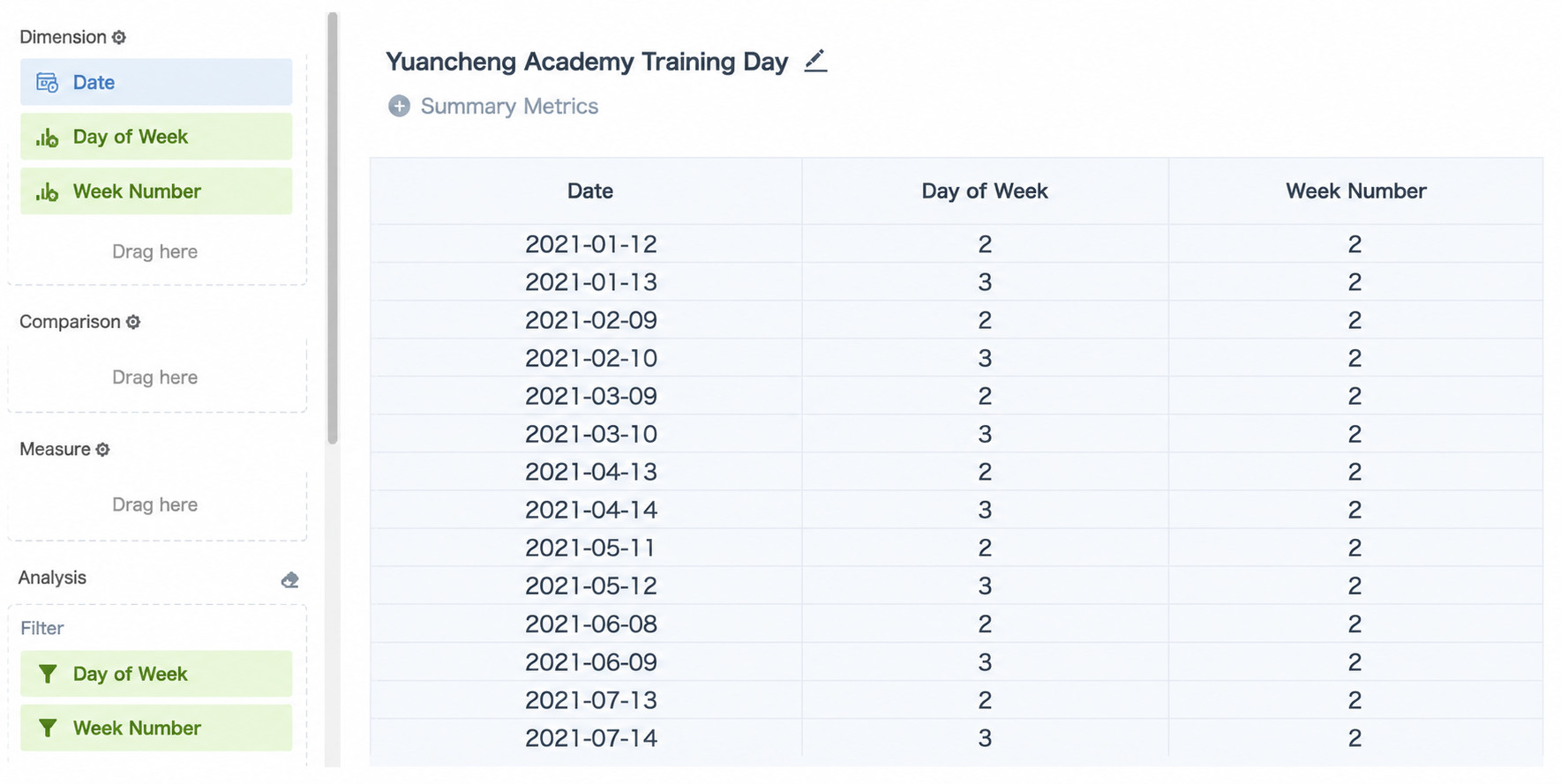Select the Day of Week dimension pill
1561x784 pixels.
pos(156,137)
